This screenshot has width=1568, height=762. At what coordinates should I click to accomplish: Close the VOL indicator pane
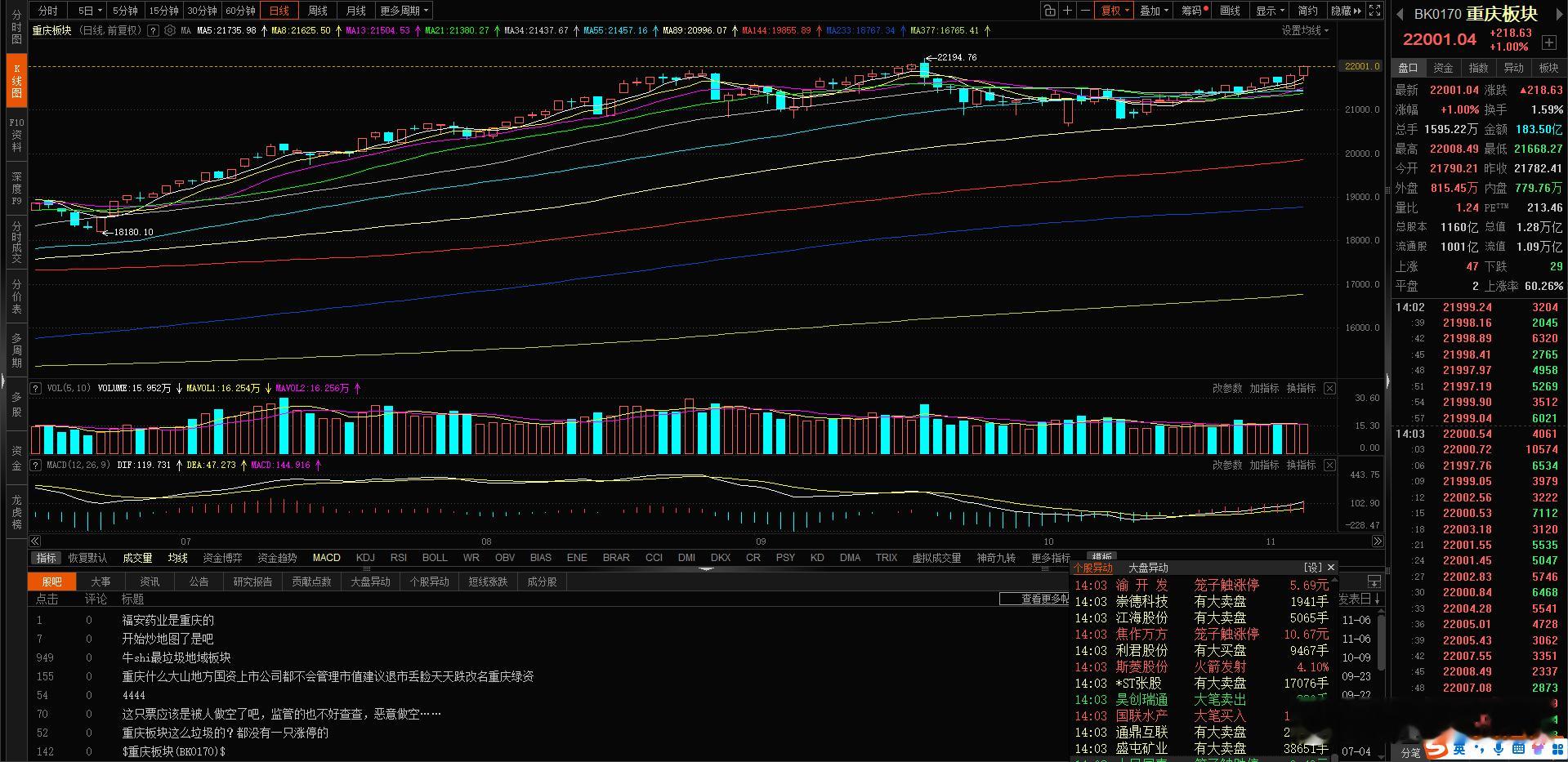1329,388
